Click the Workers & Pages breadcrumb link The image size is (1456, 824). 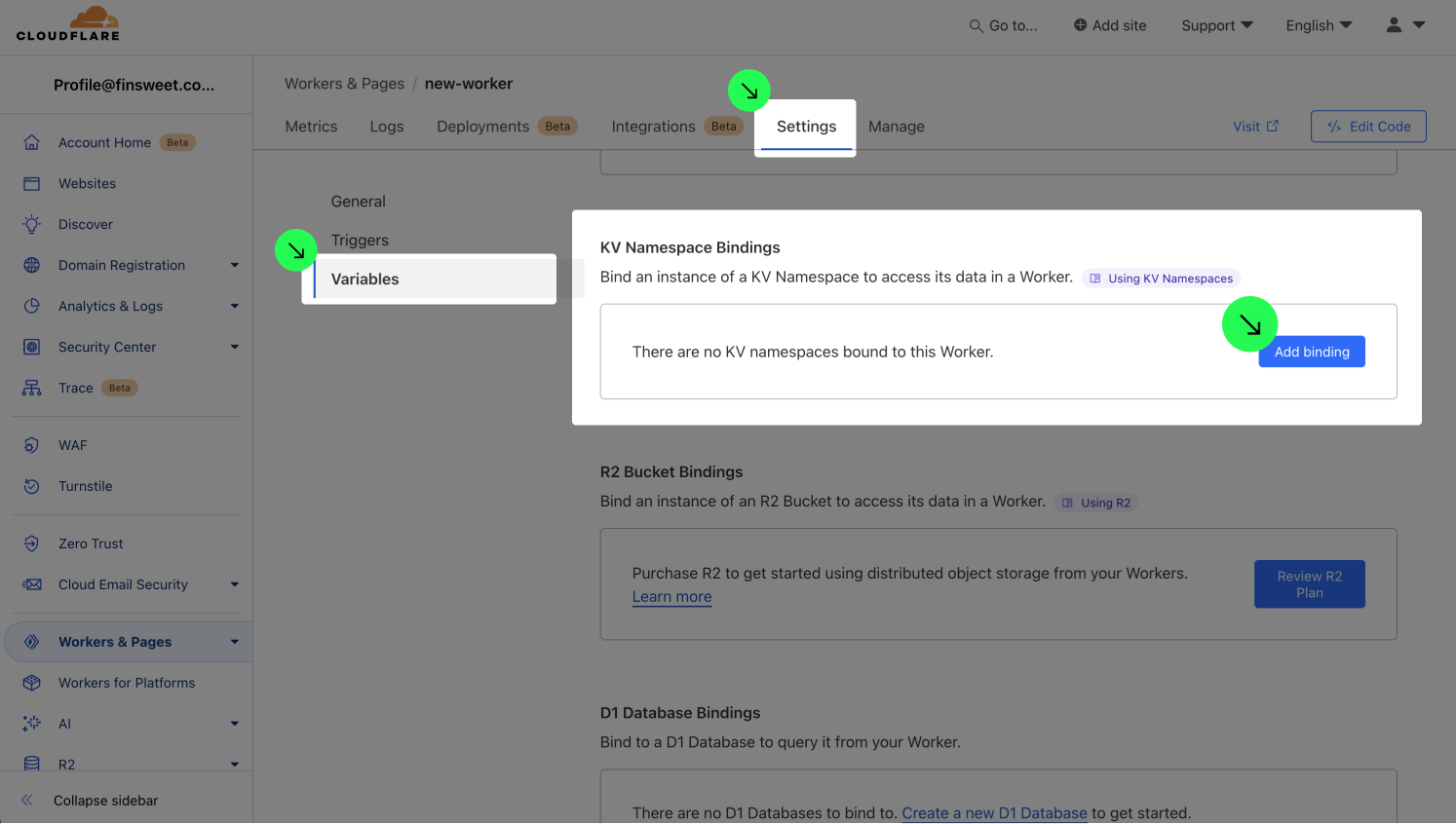(344, 84)
